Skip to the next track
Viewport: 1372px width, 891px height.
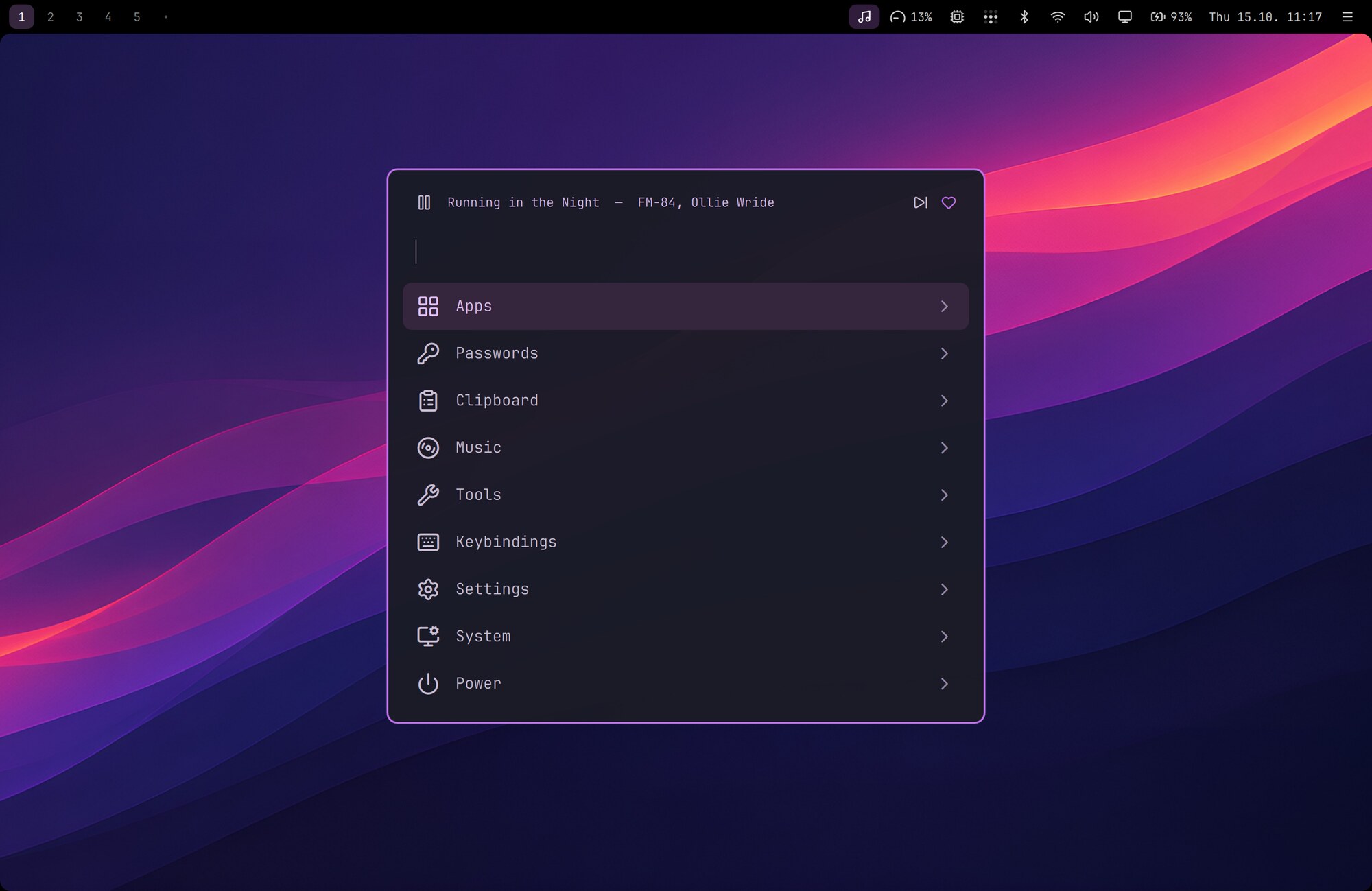921,202
